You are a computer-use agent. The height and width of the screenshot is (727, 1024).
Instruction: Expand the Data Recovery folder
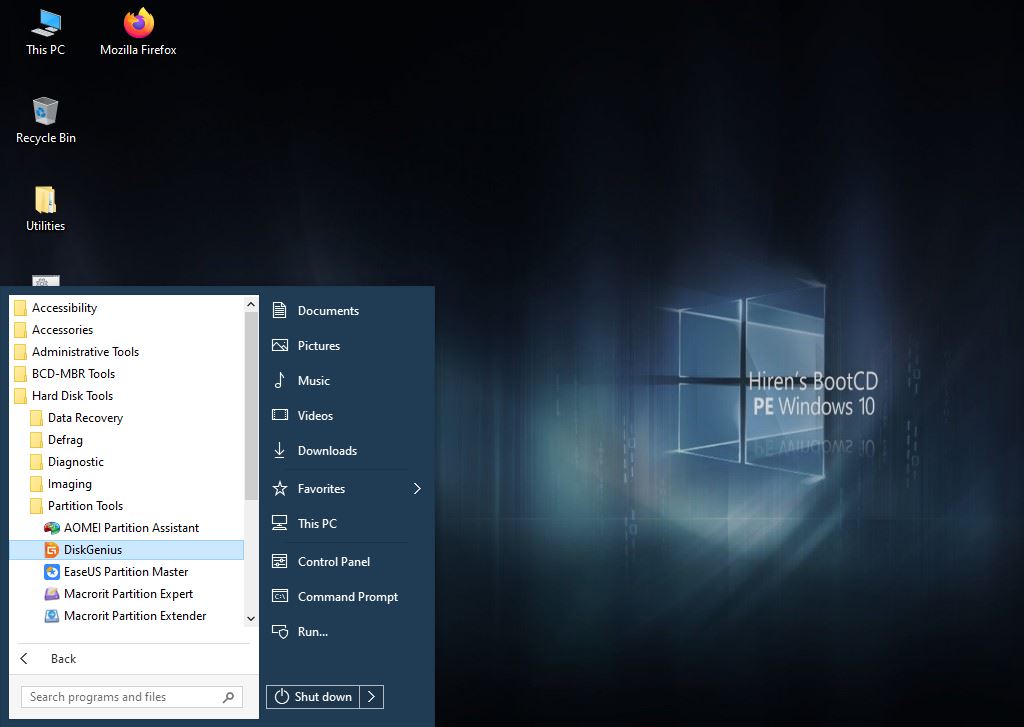[85, 418]
